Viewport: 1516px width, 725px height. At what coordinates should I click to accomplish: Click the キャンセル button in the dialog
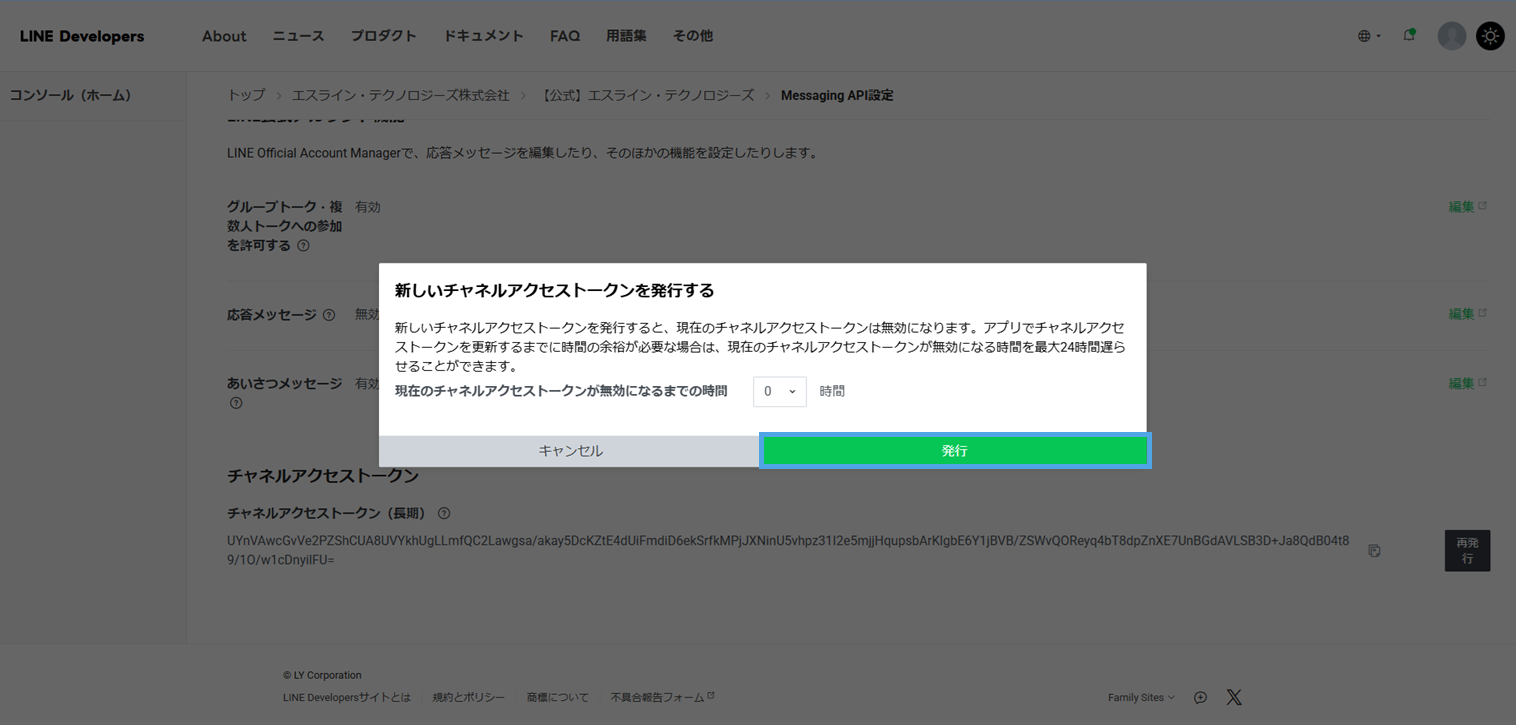click(570, 451)
